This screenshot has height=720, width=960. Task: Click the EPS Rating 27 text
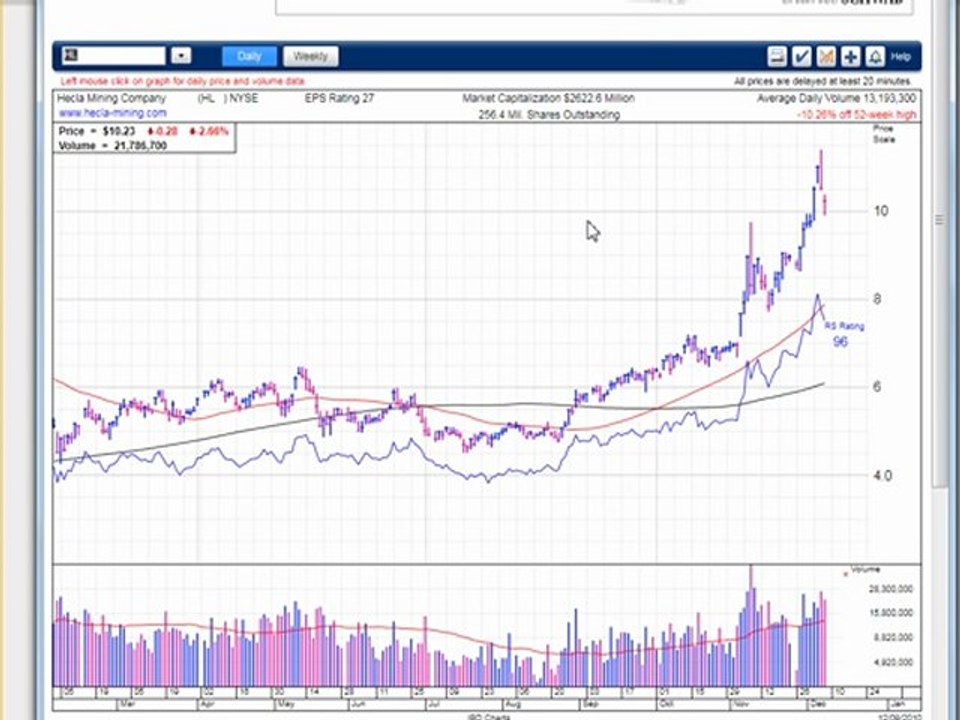339,98
